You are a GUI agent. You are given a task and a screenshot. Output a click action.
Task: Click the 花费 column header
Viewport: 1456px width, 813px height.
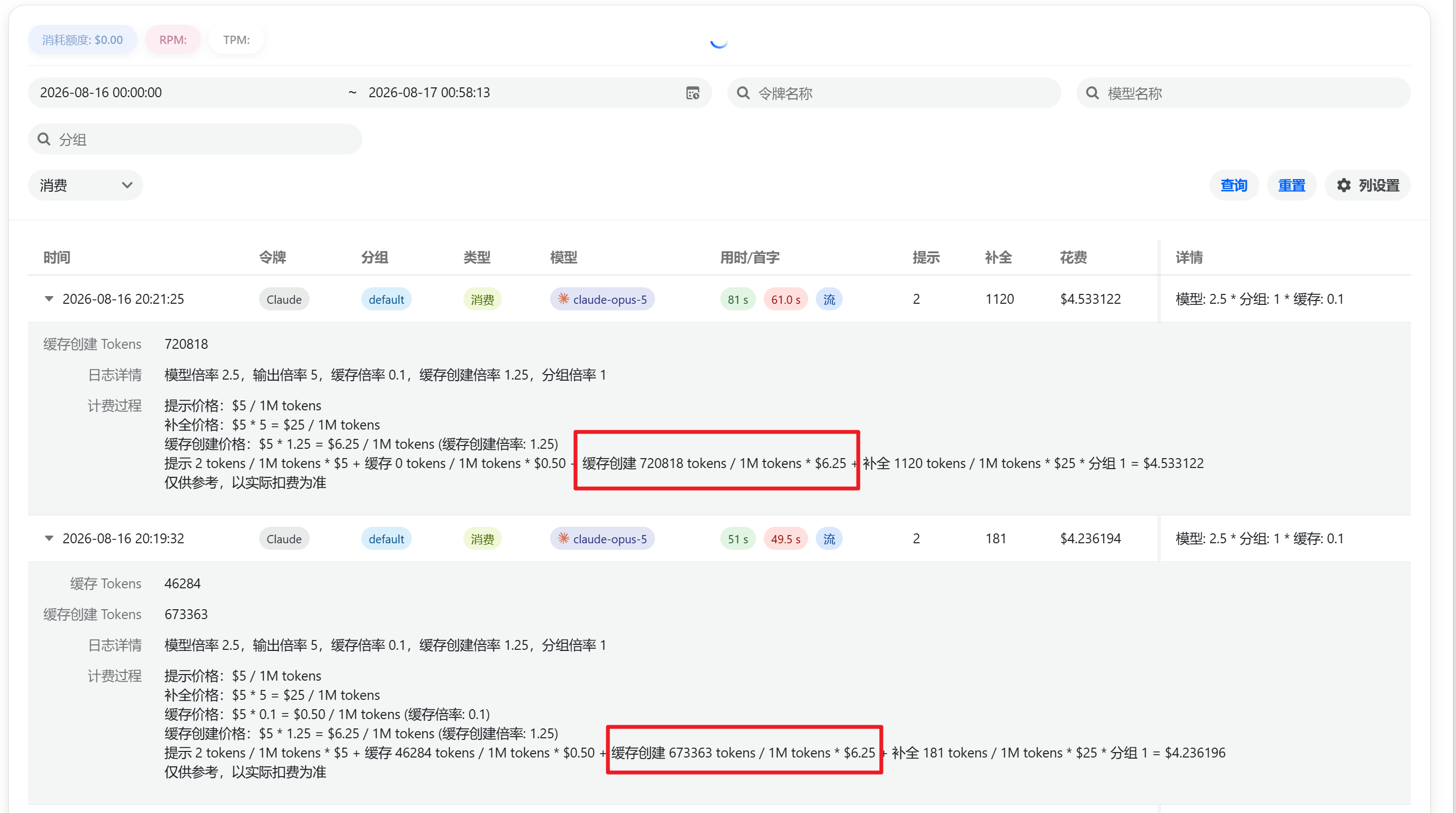[1073, 257]
